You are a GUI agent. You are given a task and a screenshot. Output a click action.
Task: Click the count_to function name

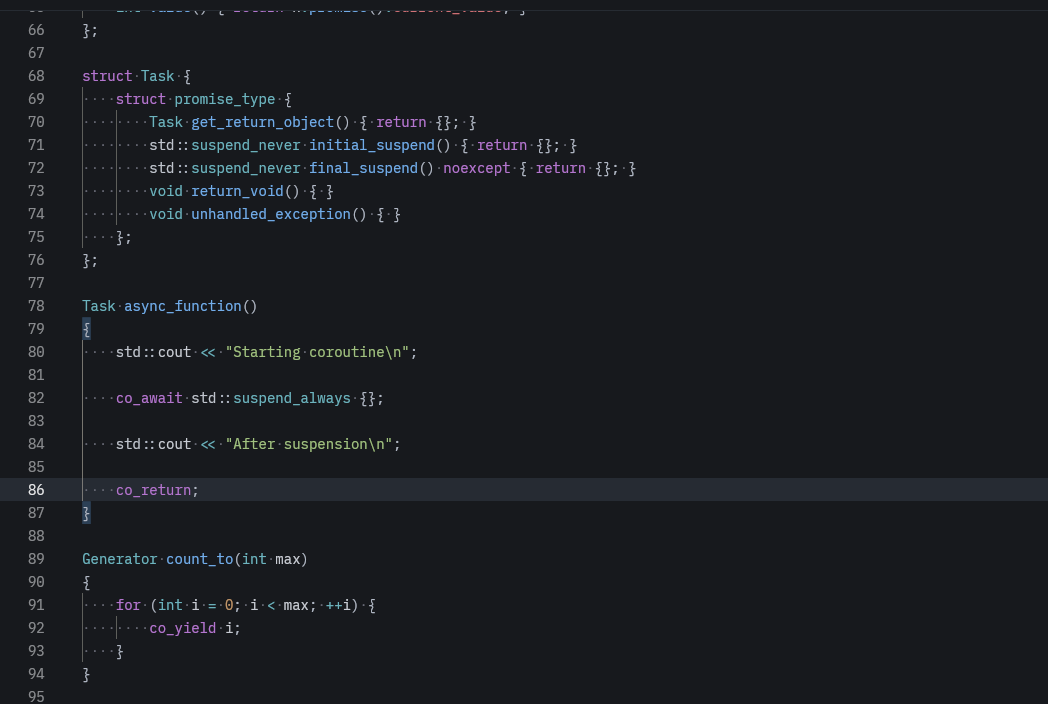tap(199, 559)
